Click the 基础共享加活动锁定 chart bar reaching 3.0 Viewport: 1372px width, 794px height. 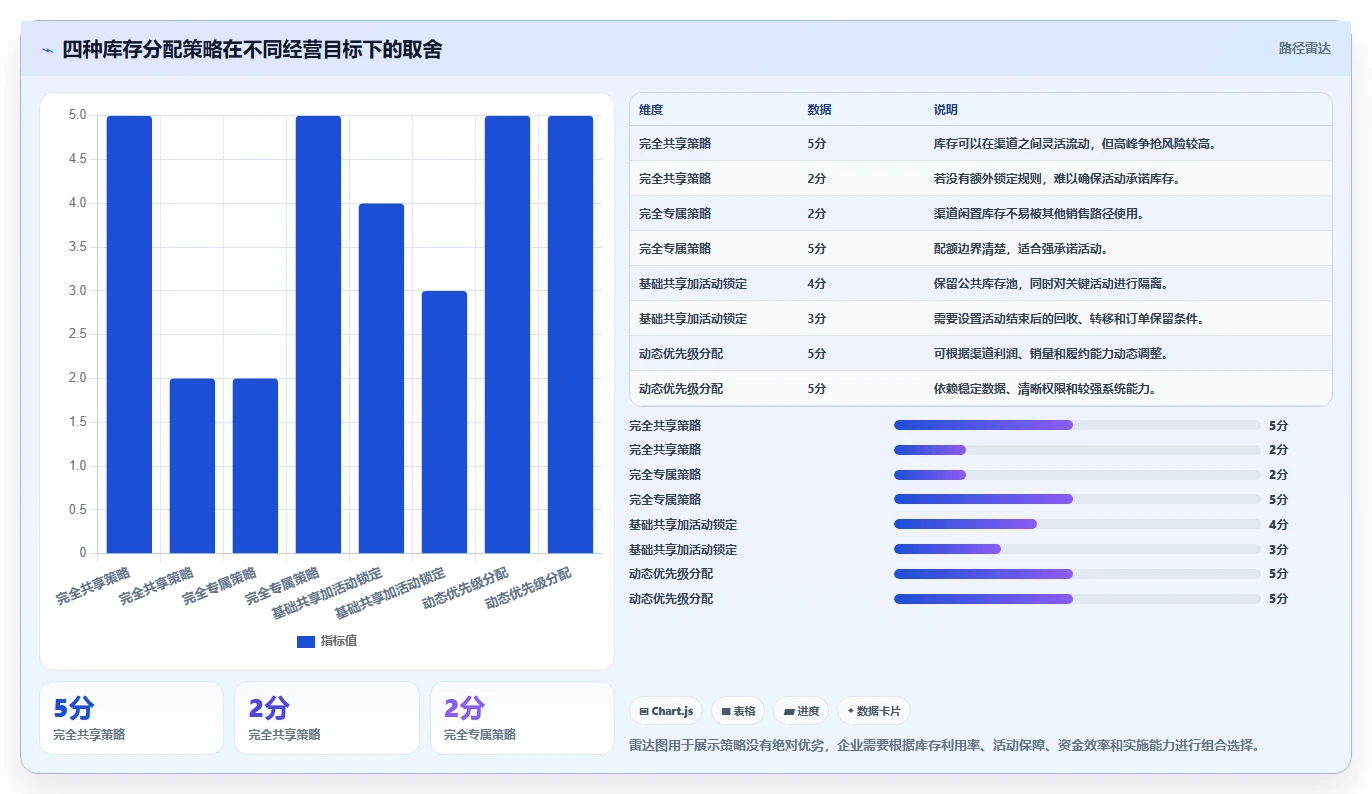tap(444, 422)
